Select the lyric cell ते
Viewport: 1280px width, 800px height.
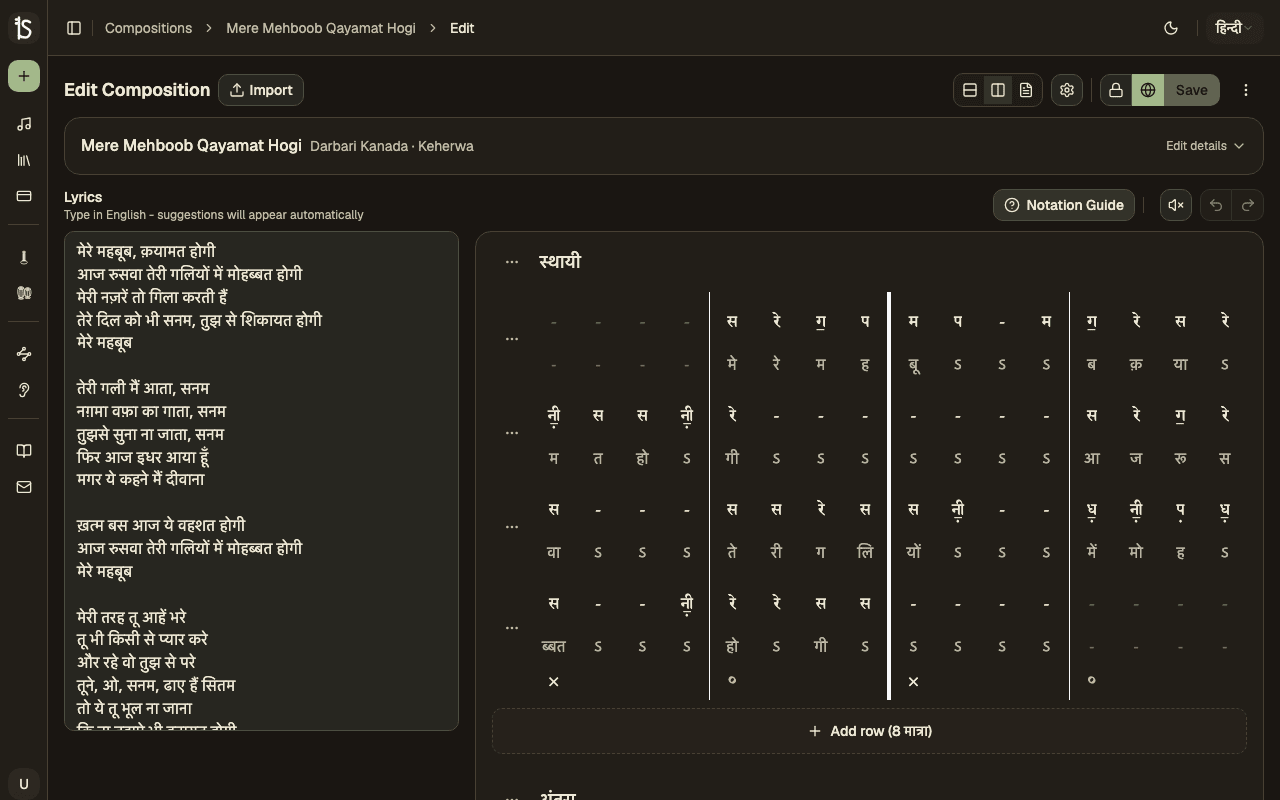pos(732,553)
